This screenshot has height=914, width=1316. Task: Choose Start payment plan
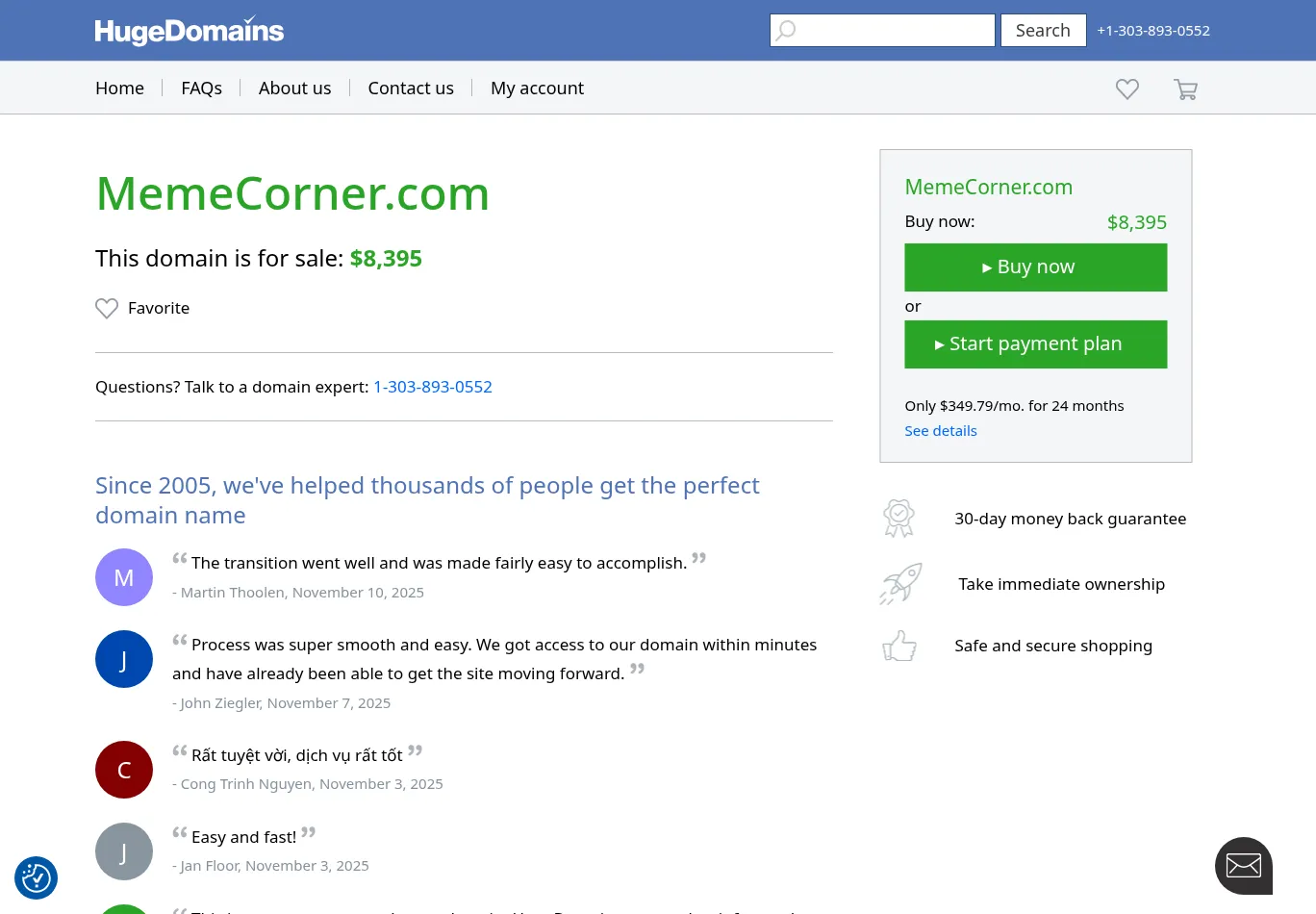click(1035, 344)
